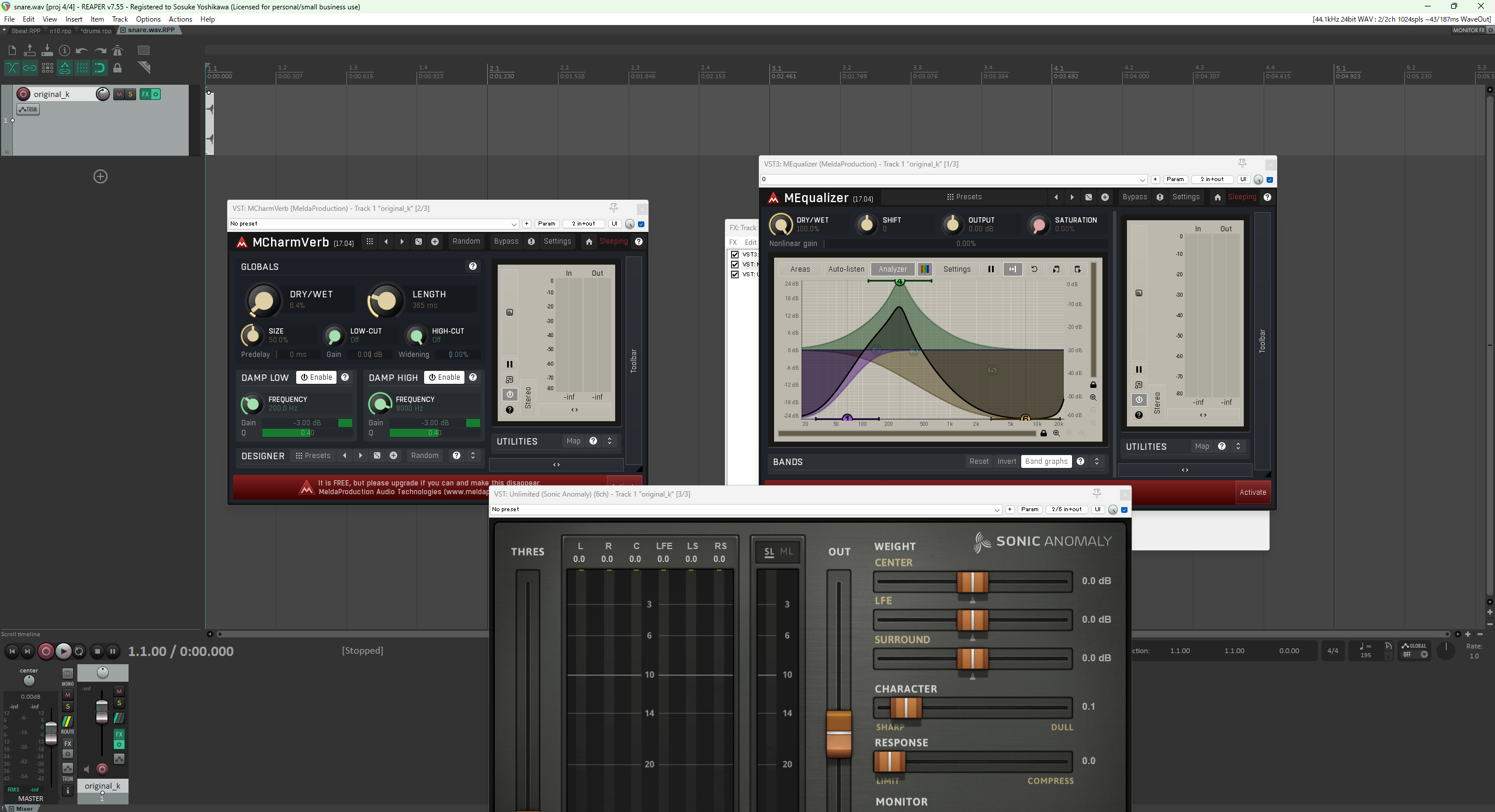Click the add new track plus icon
The height and width of the screenshot is (812, 1495).
coord(100,176)
